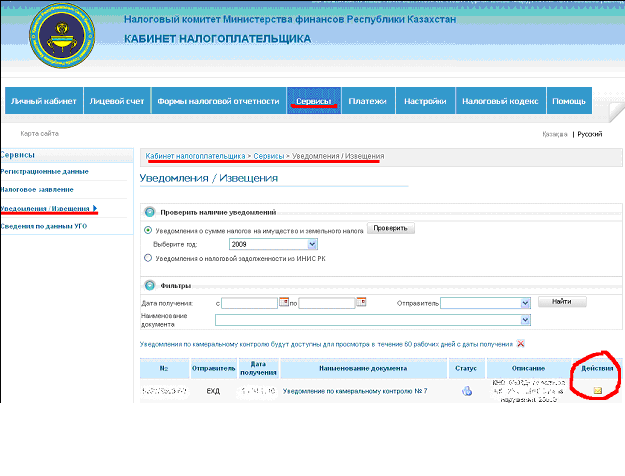Dismiss the notice with the red X icon
This screenshot has width=625, height=476.
pos(521,344)
